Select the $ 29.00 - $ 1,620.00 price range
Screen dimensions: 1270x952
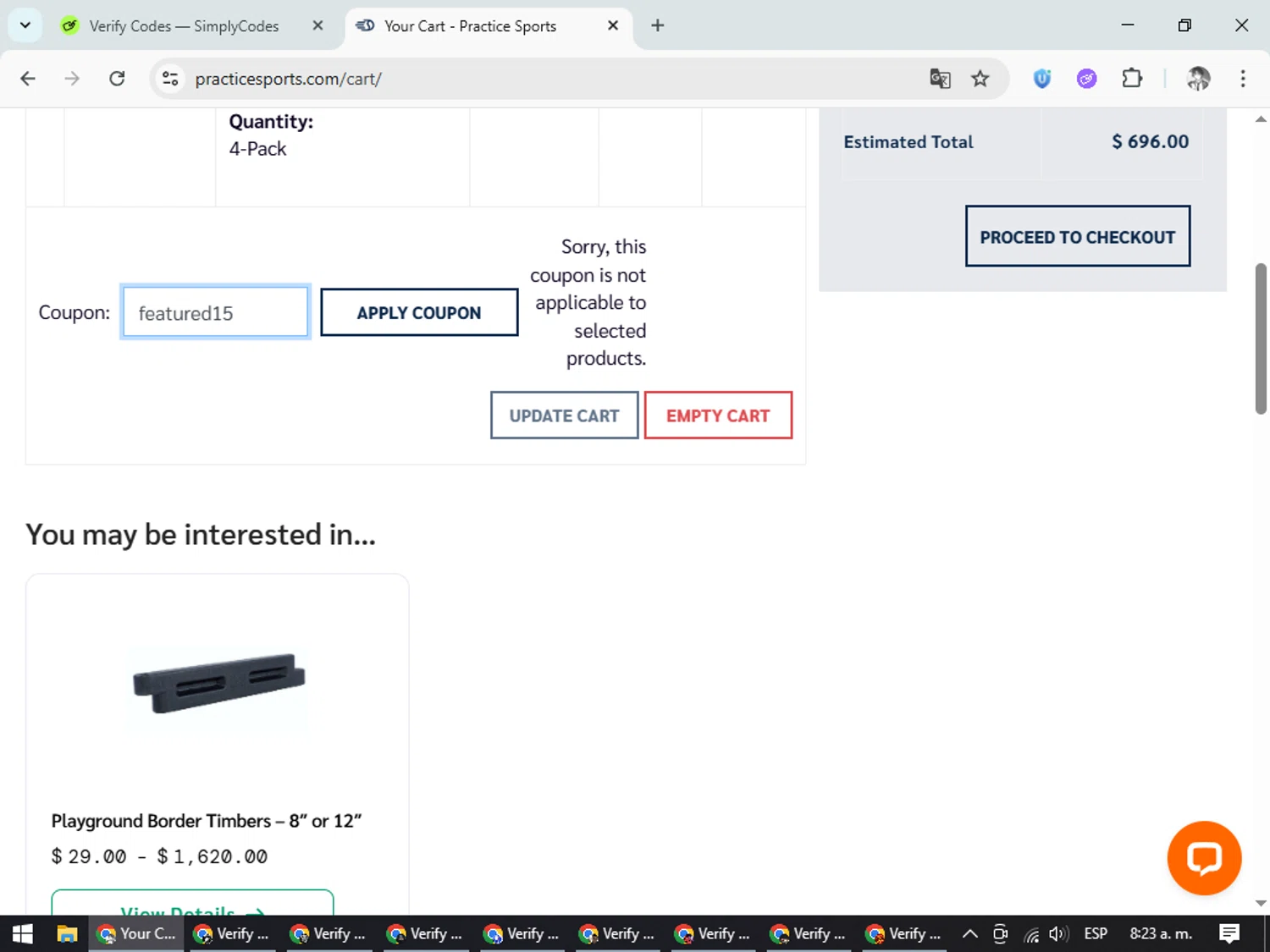pyautogui.click(x=159, y=856)
